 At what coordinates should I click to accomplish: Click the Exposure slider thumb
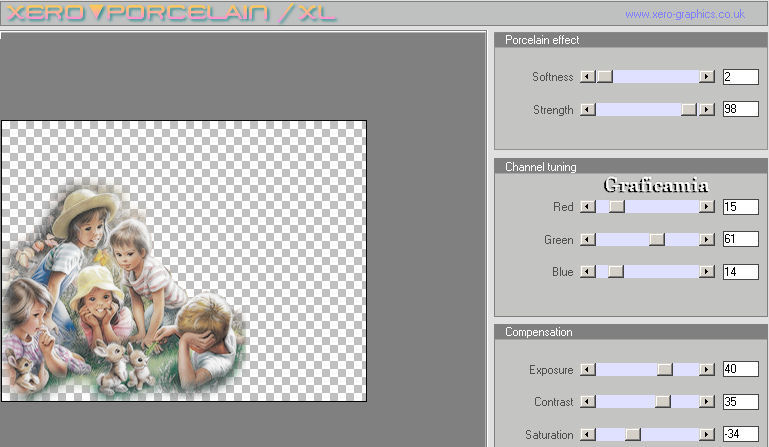coord(665,369)
